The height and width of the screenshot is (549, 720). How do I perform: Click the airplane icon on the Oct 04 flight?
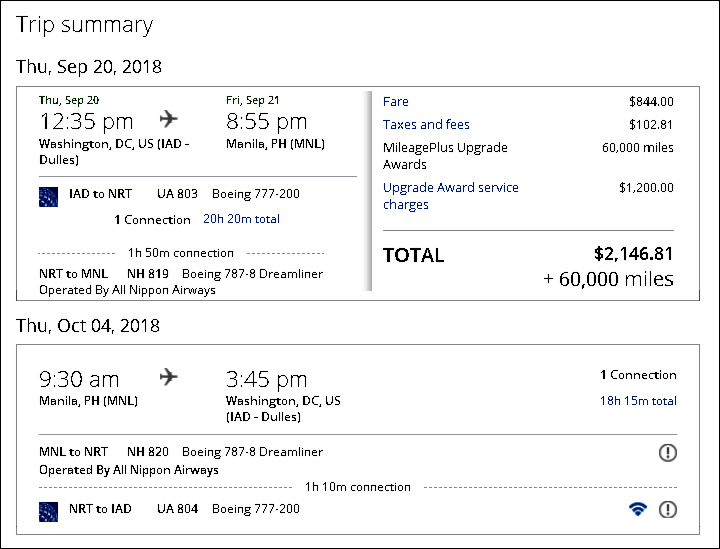click(168, 377)
